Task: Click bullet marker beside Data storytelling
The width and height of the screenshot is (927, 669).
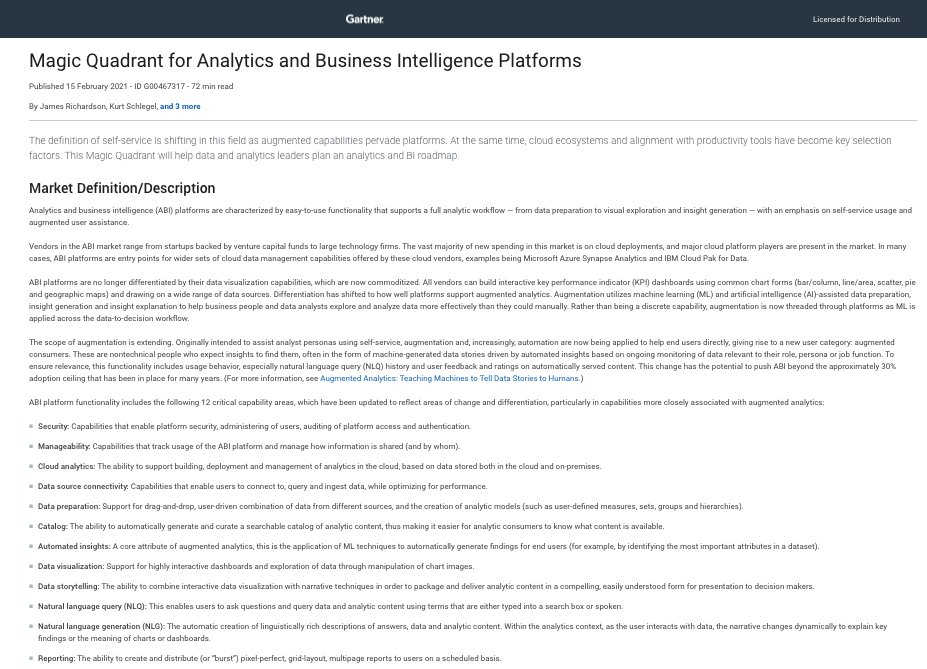Action: point(31,586)
